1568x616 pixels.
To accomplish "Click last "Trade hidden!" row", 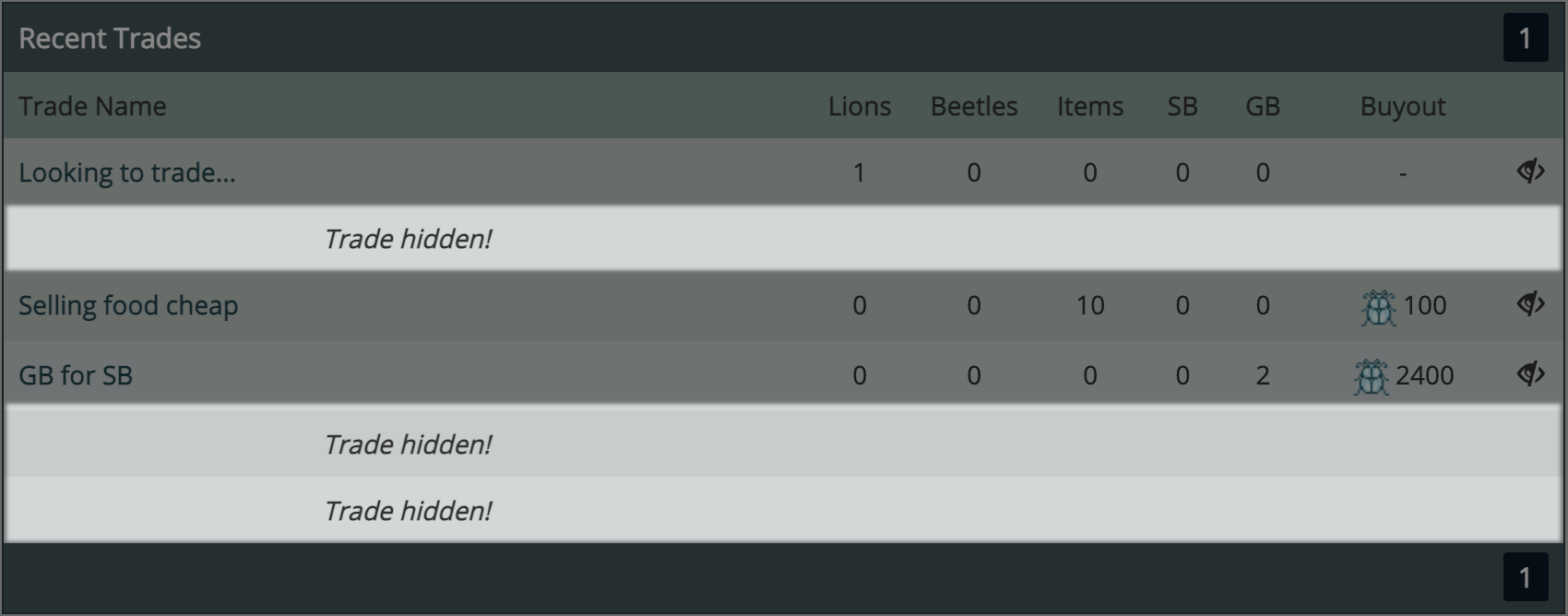I will tap(783, 510).
